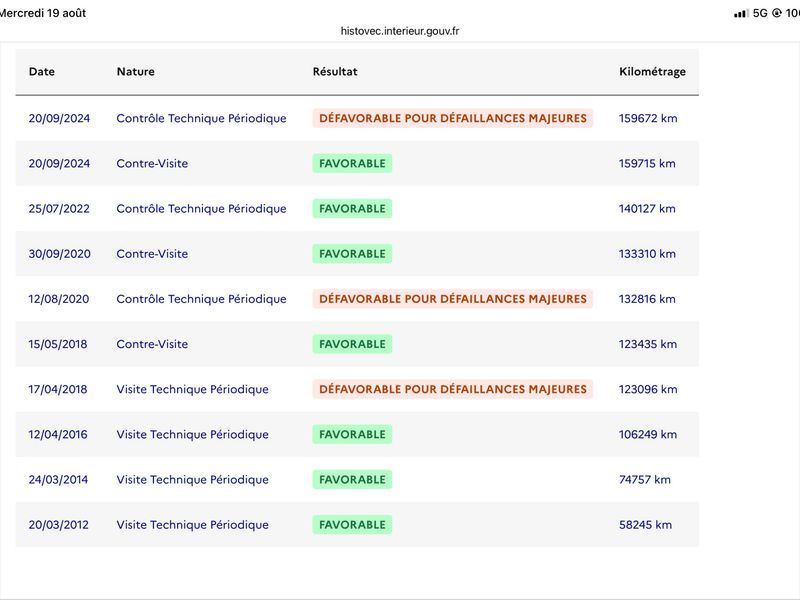This screenshot has height=600, width=800.
Task: Tap the FAVORABLE badge dated 20/03/2012
Action: pyautogui.click(x=352, y=524)
